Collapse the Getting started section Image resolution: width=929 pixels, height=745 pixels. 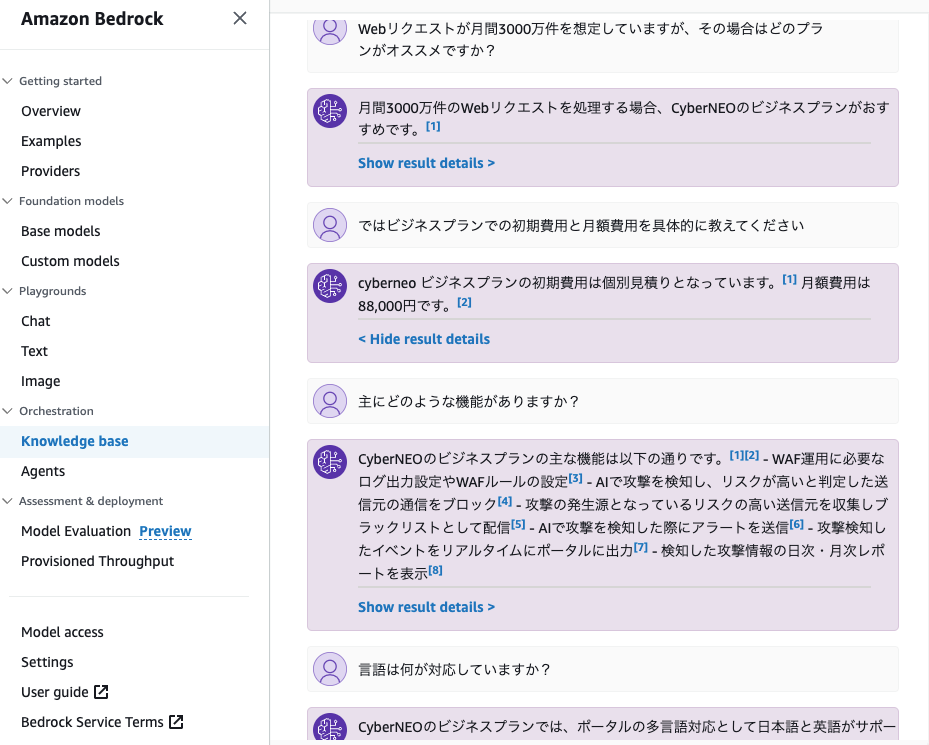pyautogui.click(x=8, y=81)
